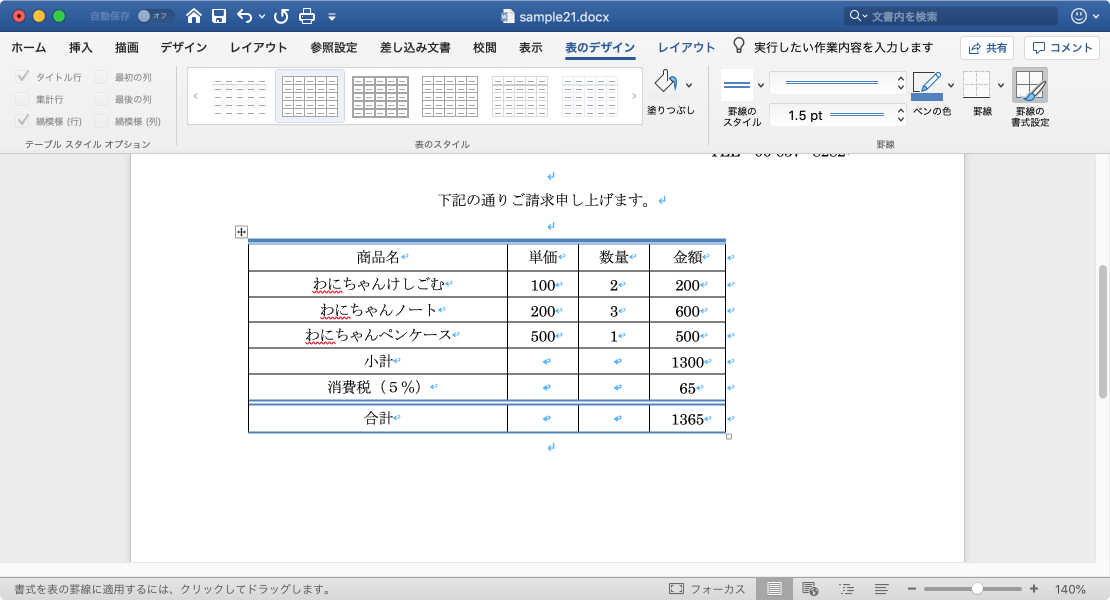Open the quick access toolbar customize dropdown
The width and height of the screenshot is (1110, 600).
[x=332, y=16]
